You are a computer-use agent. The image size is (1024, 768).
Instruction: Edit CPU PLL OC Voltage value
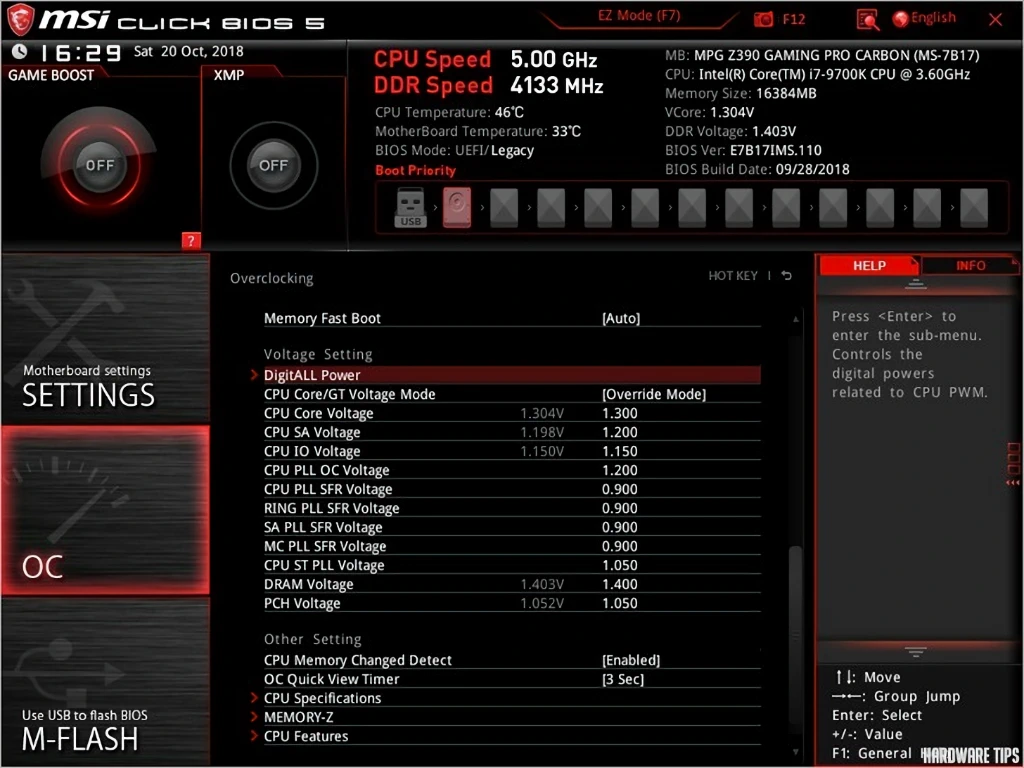tap(620, 470)
